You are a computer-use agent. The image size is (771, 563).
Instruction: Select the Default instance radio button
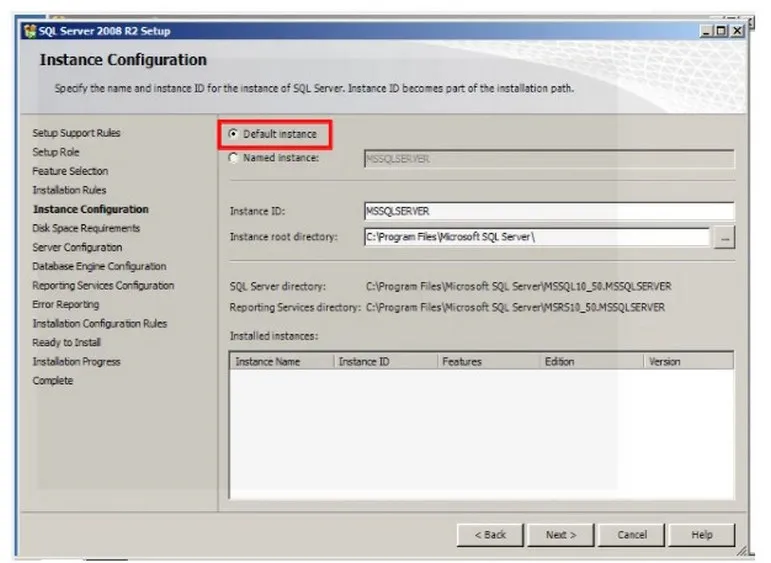234,134
